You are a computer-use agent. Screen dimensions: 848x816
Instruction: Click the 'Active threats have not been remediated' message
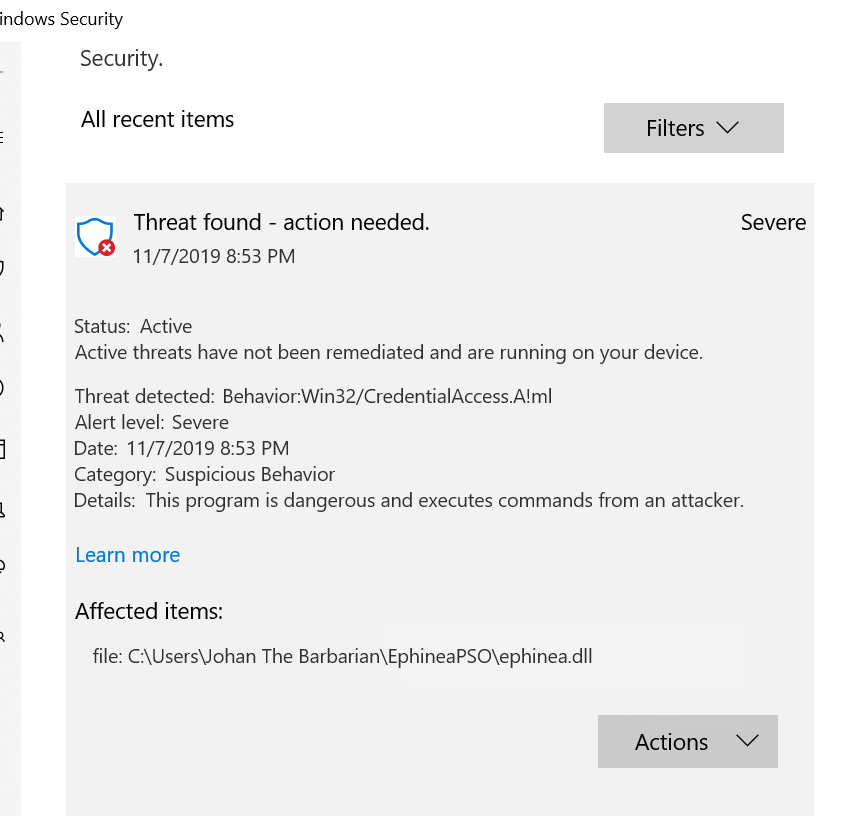[389, 353]
